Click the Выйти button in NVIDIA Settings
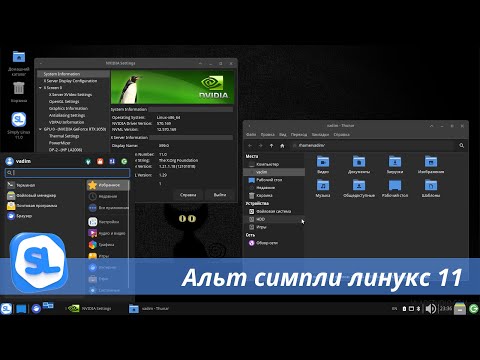The height and width of the screenshot is (360, 480). pos(220,195)
